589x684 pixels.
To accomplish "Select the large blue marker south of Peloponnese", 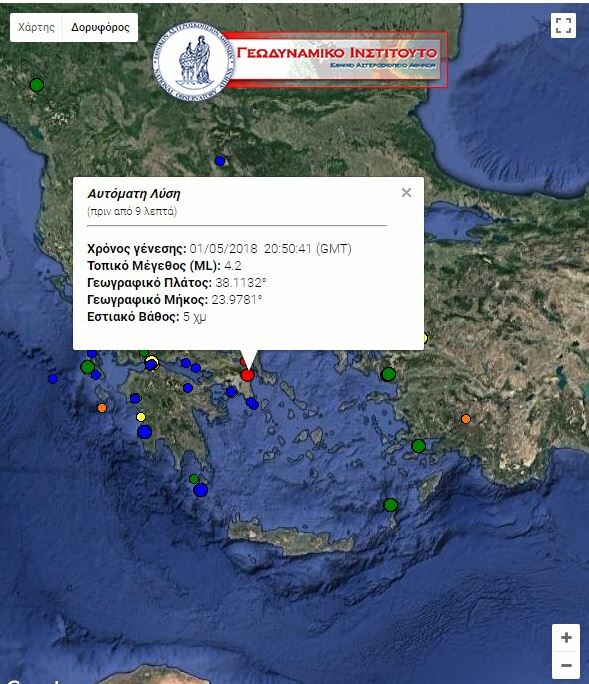I will pos(200,490).
